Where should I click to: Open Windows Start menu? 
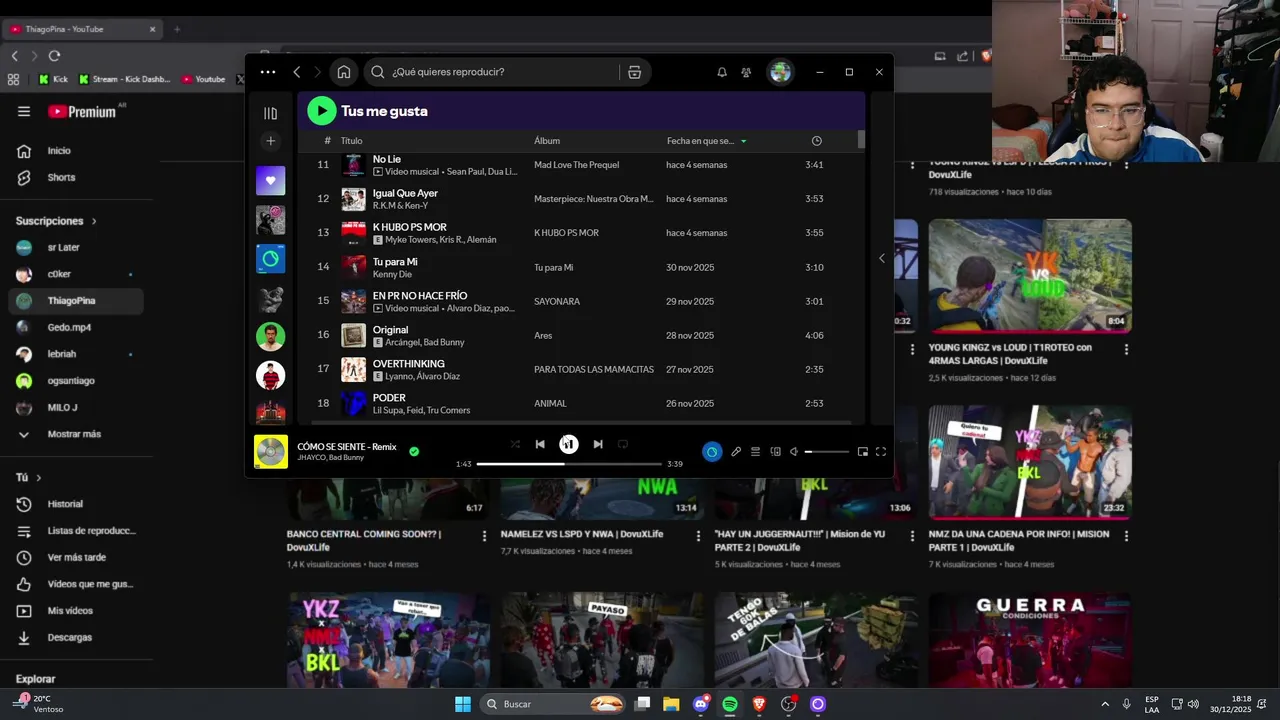point(463,704)
